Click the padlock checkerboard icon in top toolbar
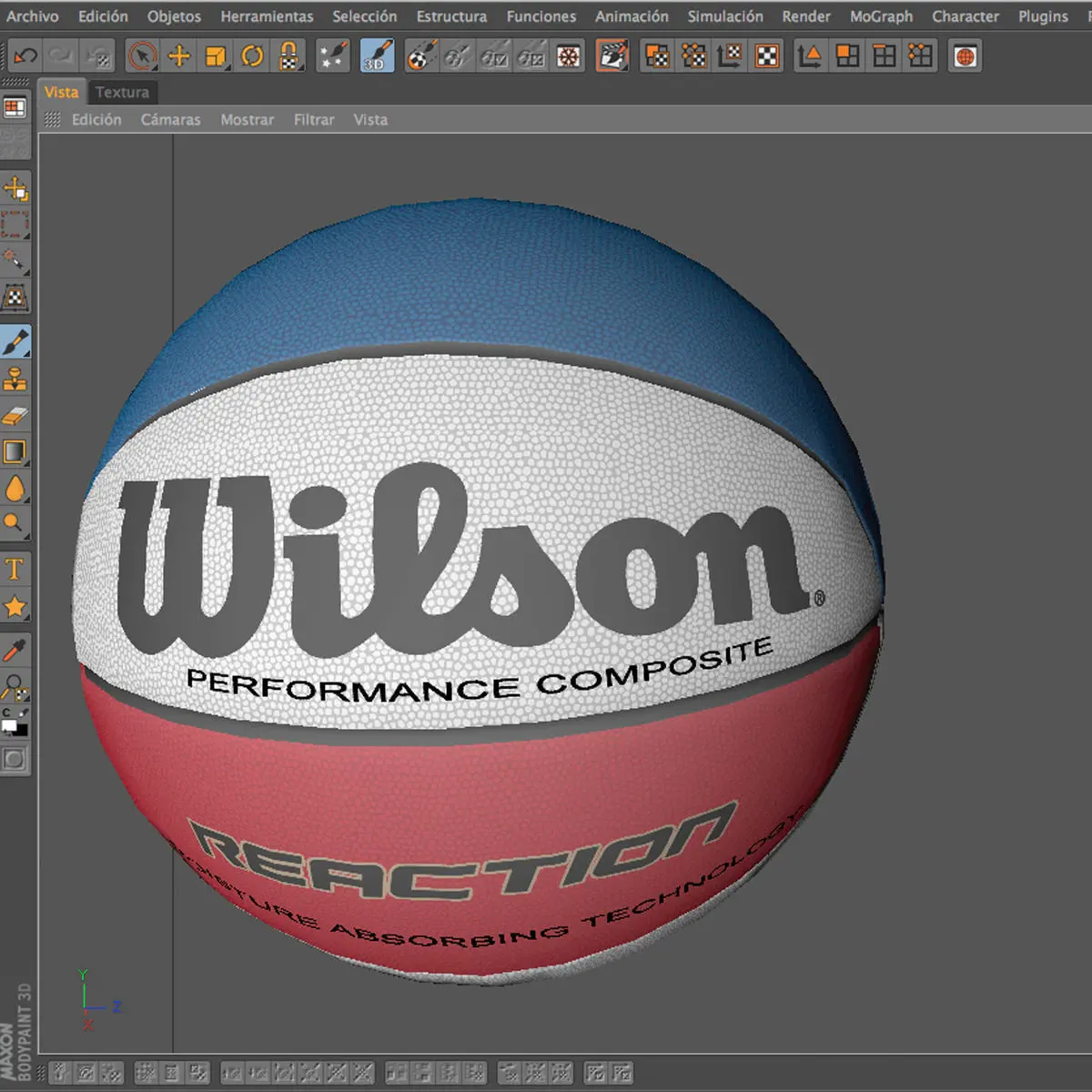Viewport: 1092px width, 1092px height. tap(288, 56)
